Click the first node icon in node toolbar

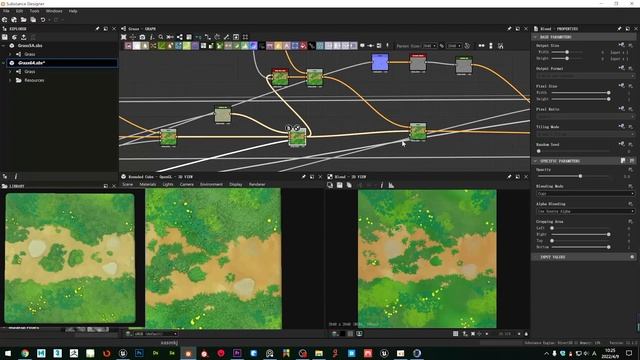click(x=128, y=46)
